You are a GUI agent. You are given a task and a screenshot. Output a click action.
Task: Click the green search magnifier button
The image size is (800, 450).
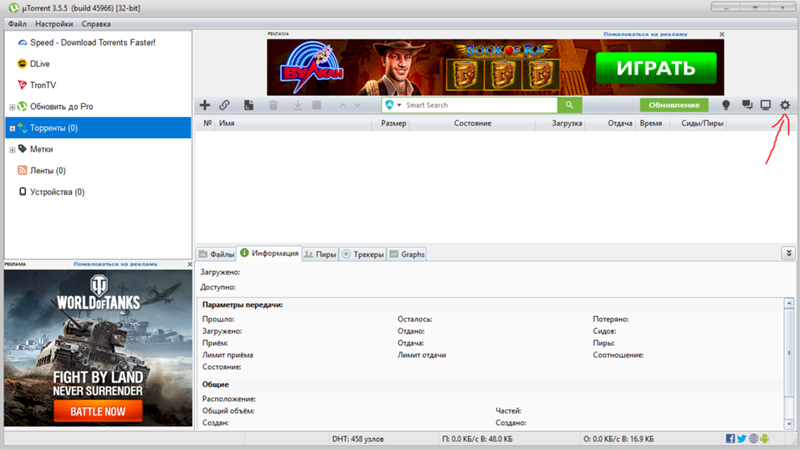click(569, 105)
